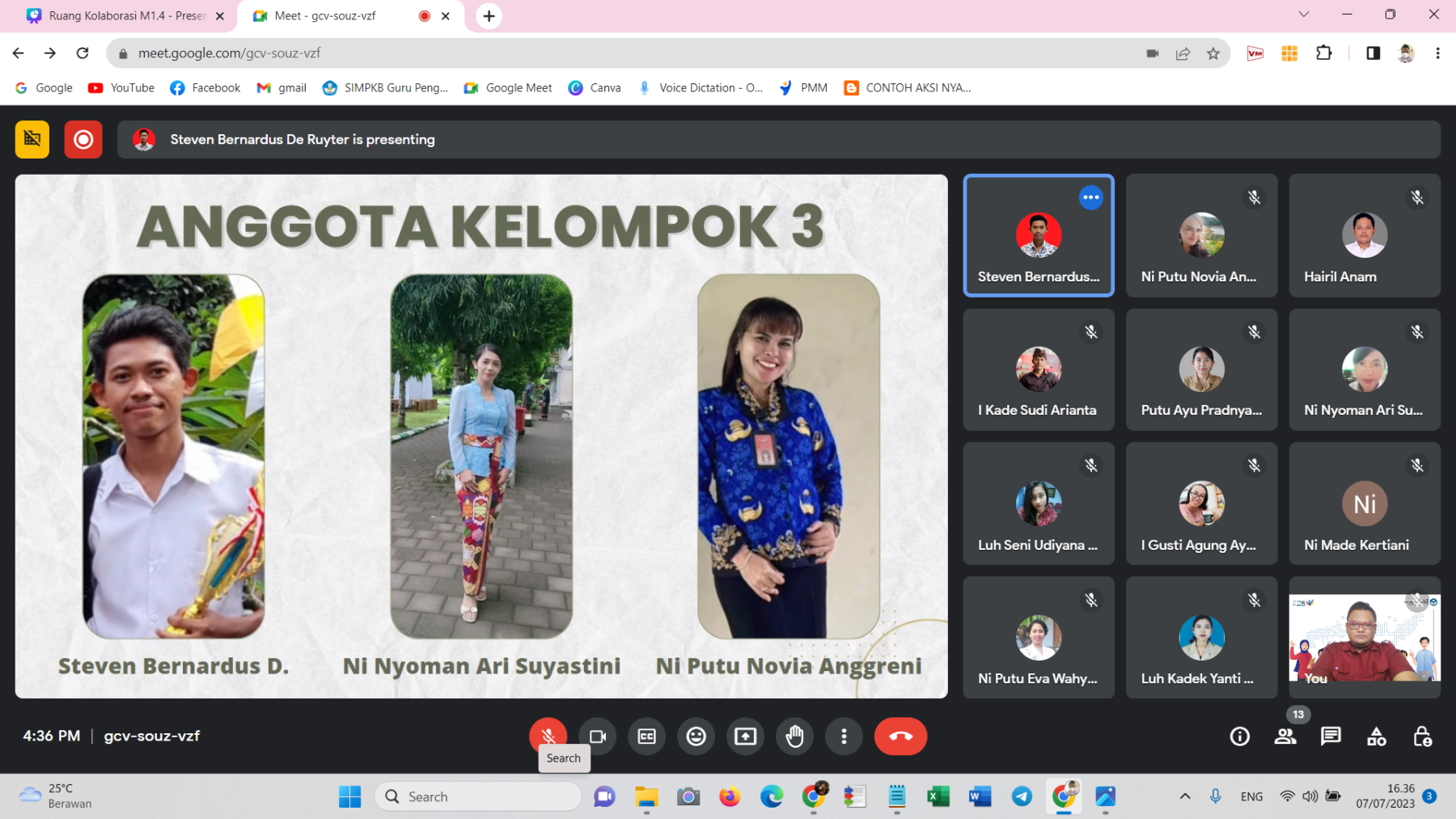Turn on closed captions
The width and height of the screenshot is (1456, 819).
[646, 737]
